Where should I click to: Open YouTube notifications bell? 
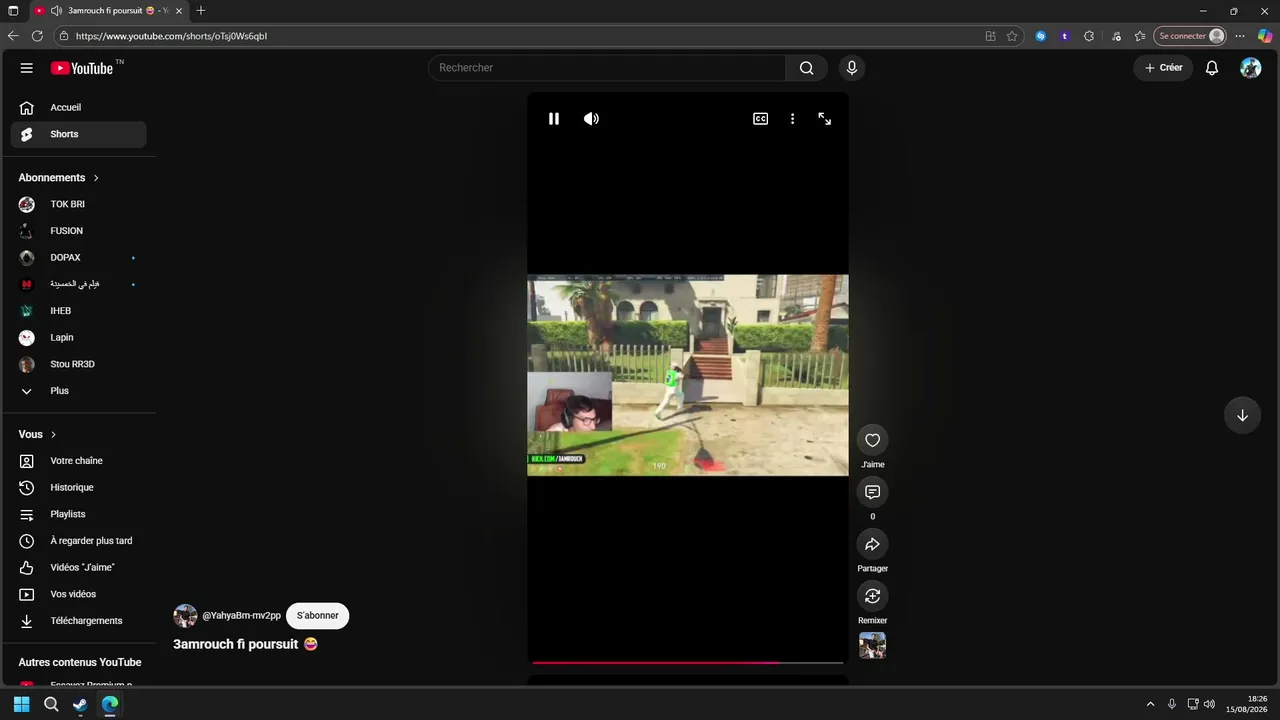(x=1212, y=68)
